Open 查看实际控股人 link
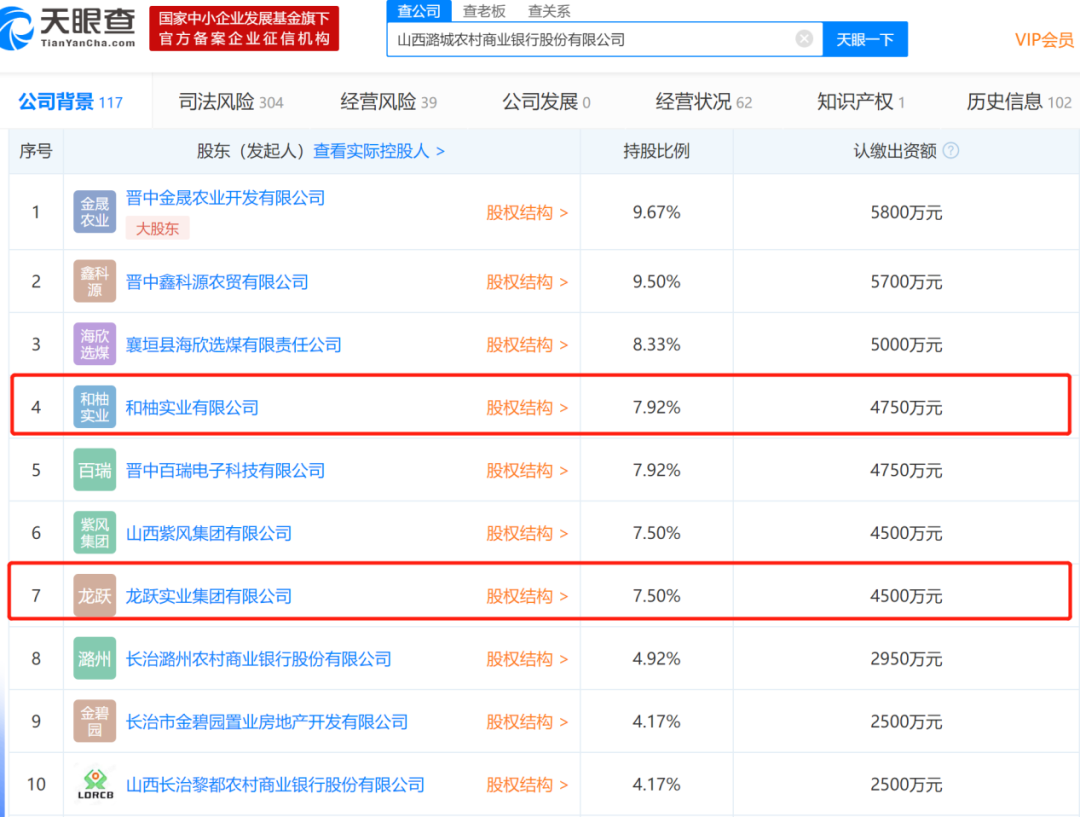The height and width of the screenshot is (817, 1080). point(379,150)
